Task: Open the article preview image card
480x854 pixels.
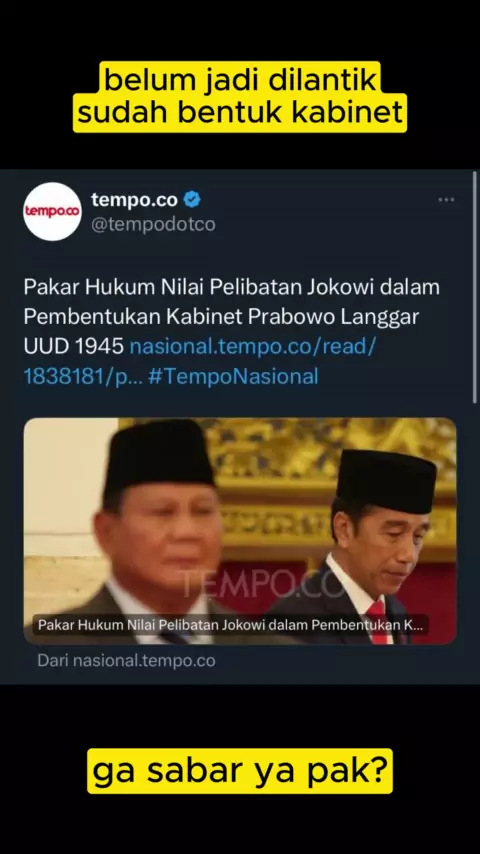Action: [x=240, y=531]
